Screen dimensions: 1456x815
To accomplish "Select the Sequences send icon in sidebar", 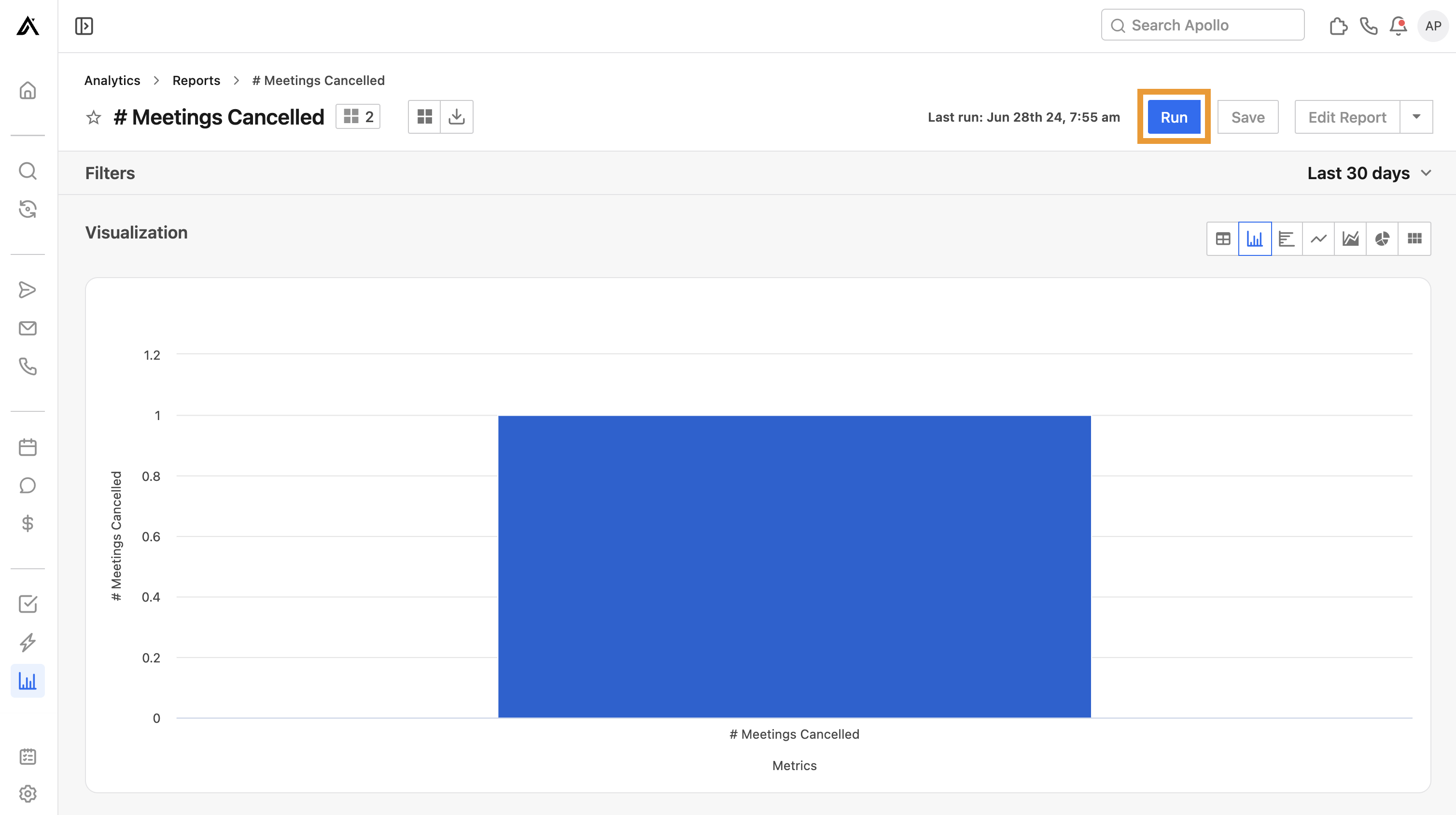I will tap(28, 290).
